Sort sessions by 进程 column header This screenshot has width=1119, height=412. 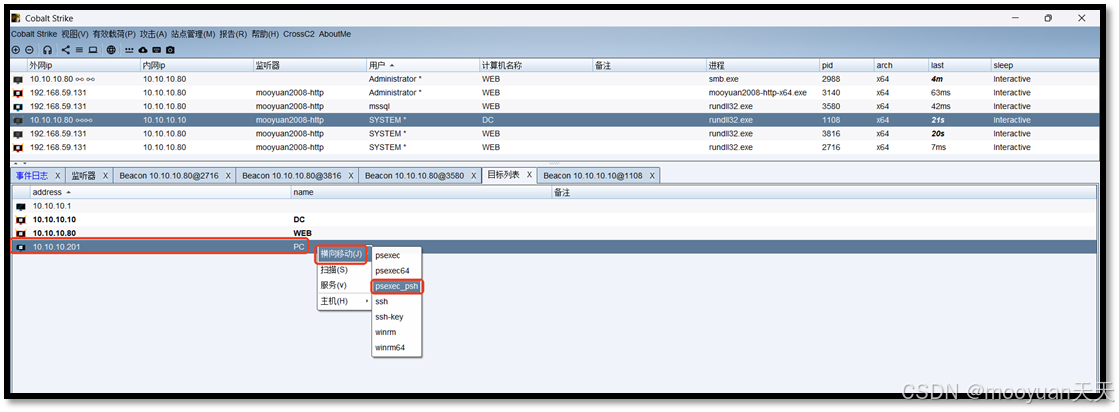[763, 66]
